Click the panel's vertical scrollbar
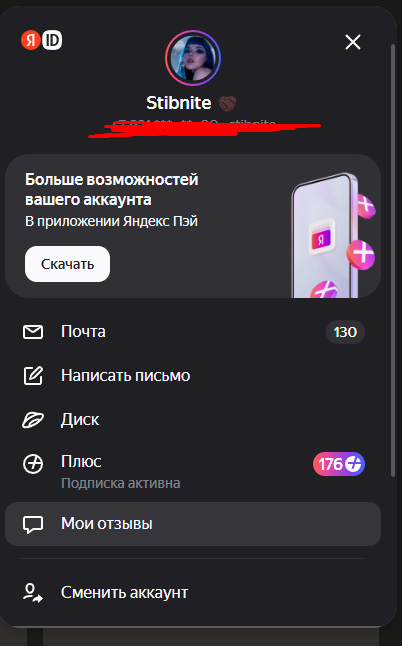The height and width of the screenshot is (646, 402). tap(393, 260)
